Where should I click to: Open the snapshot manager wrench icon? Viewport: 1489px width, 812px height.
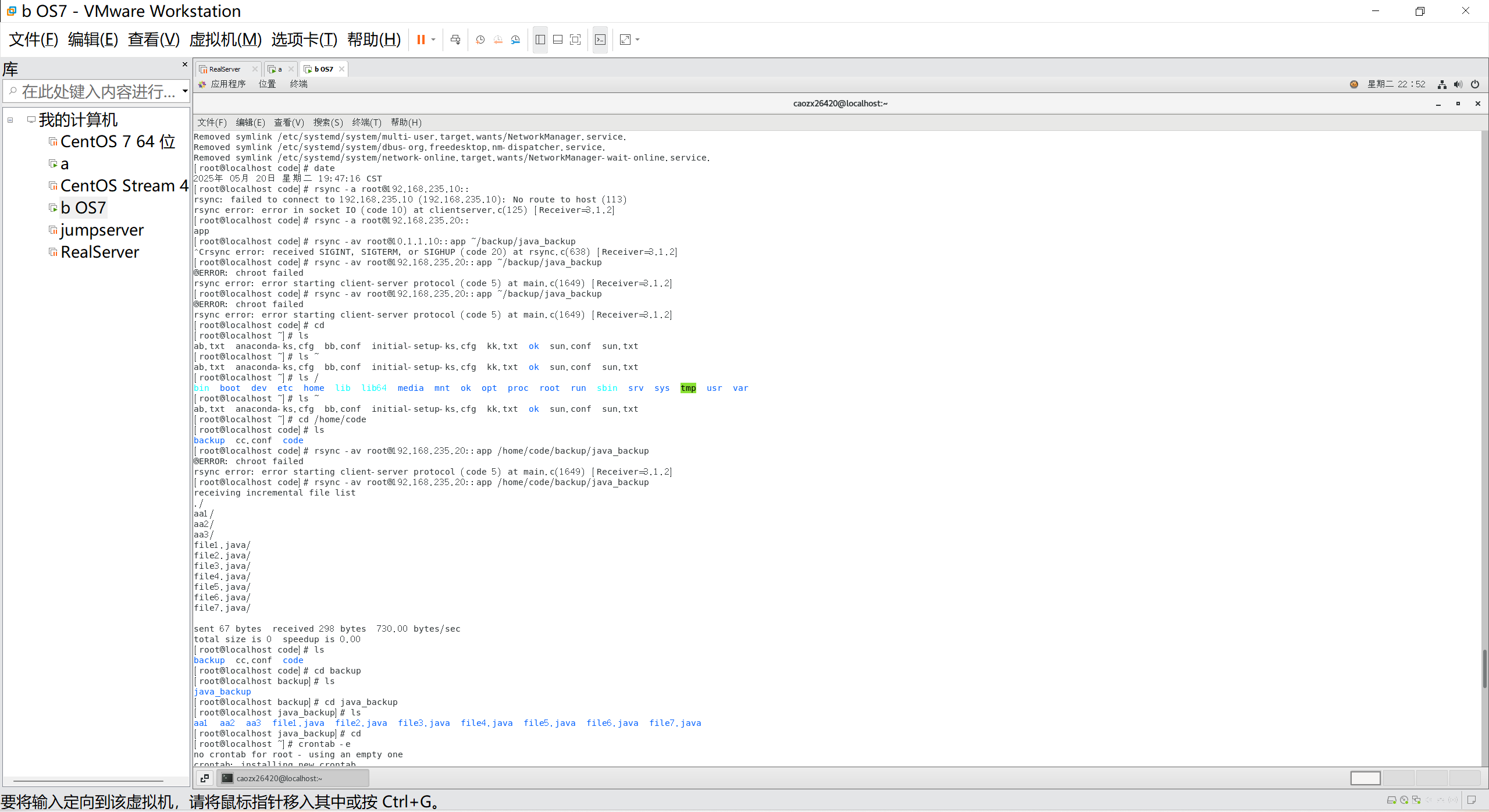coord(515,40)
